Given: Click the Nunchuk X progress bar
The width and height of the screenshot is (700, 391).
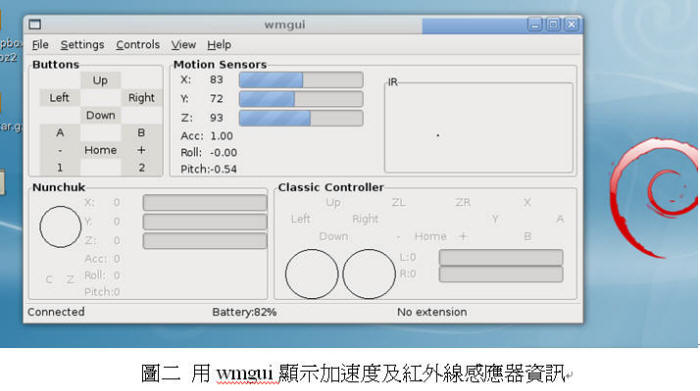Looking at the screenshot, I should click(205, 203).
